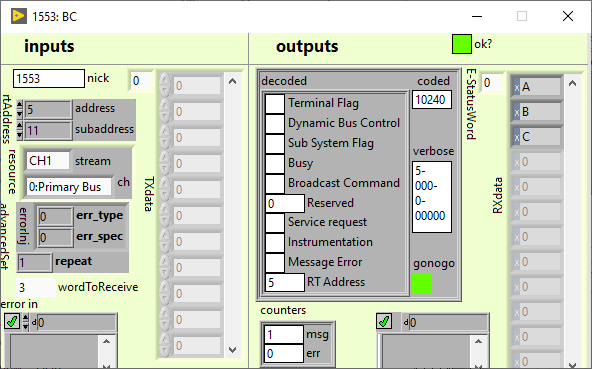Click the TXdata array index field

[x=141, y=80]
